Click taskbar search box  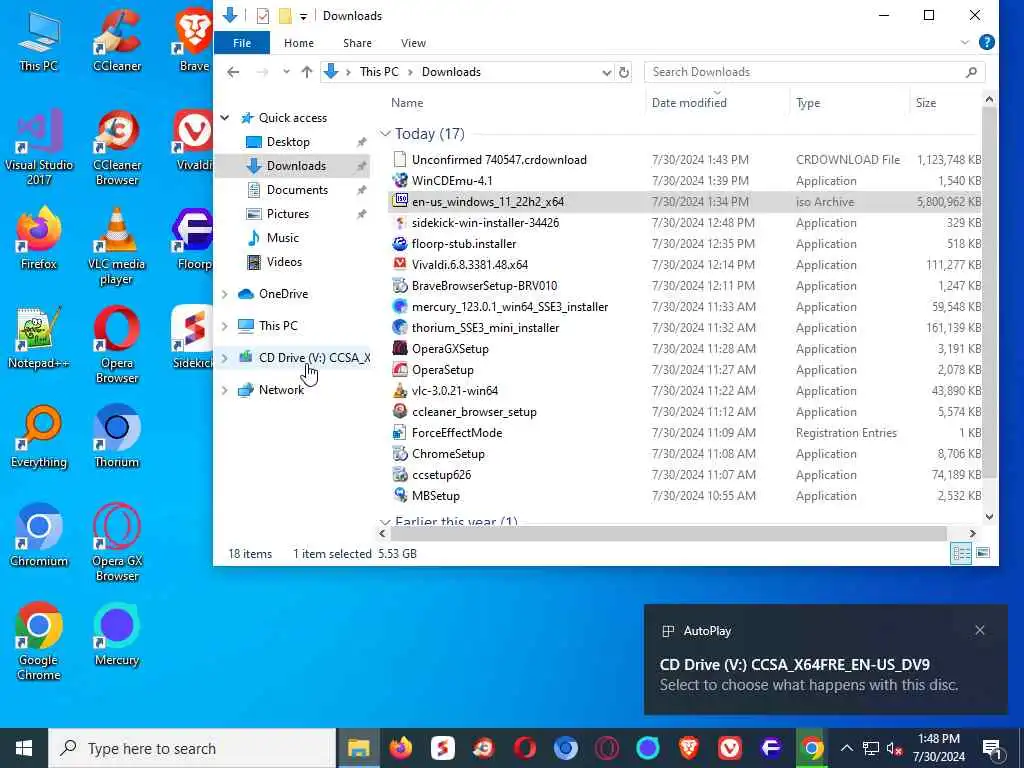pyautogui.click(x=193, y=748)
